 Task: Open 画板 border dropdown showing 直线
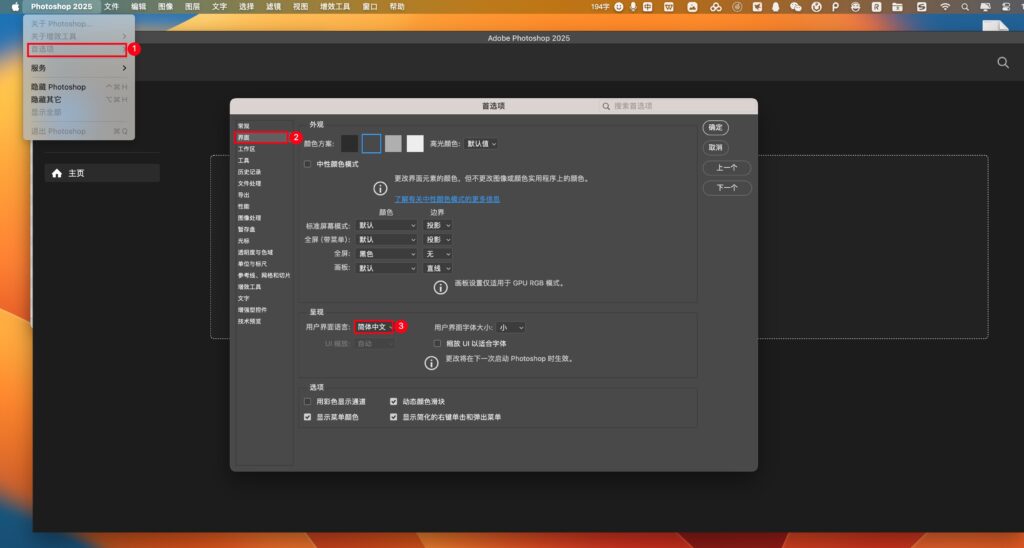click(438, 268)
